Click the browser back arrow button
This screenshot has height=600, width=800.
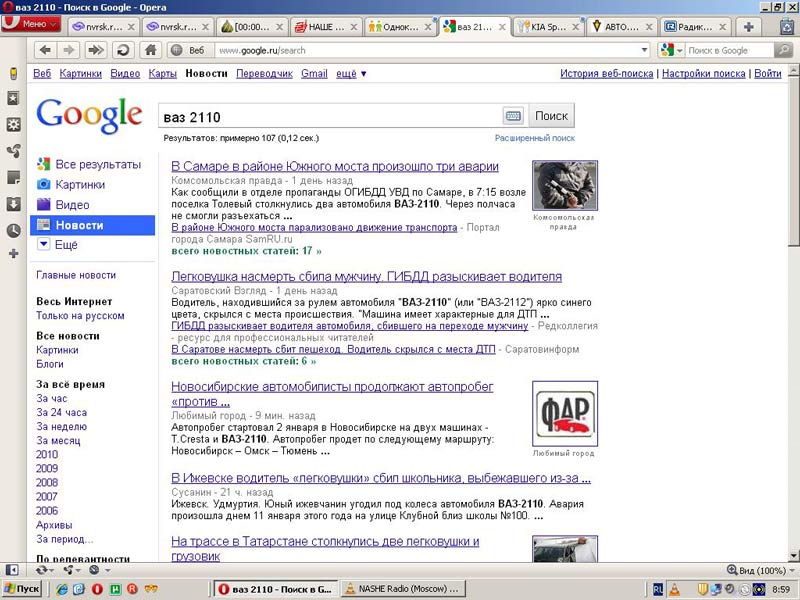coord(45,50)
